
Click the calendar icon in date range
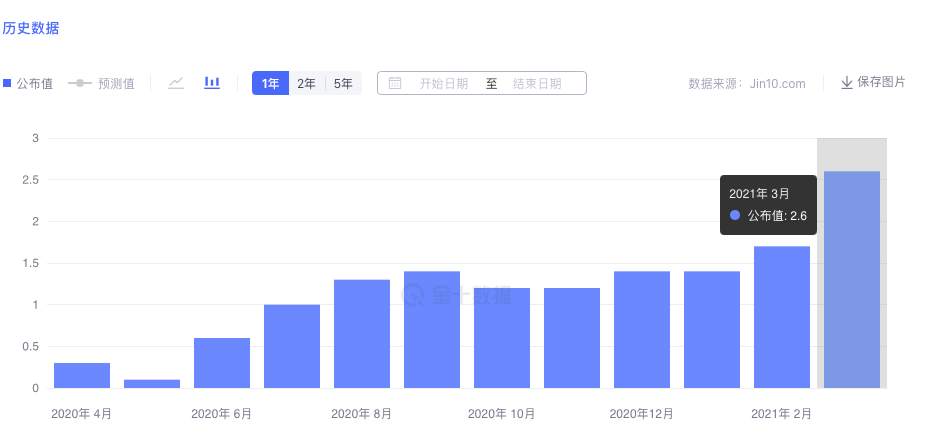395,83
